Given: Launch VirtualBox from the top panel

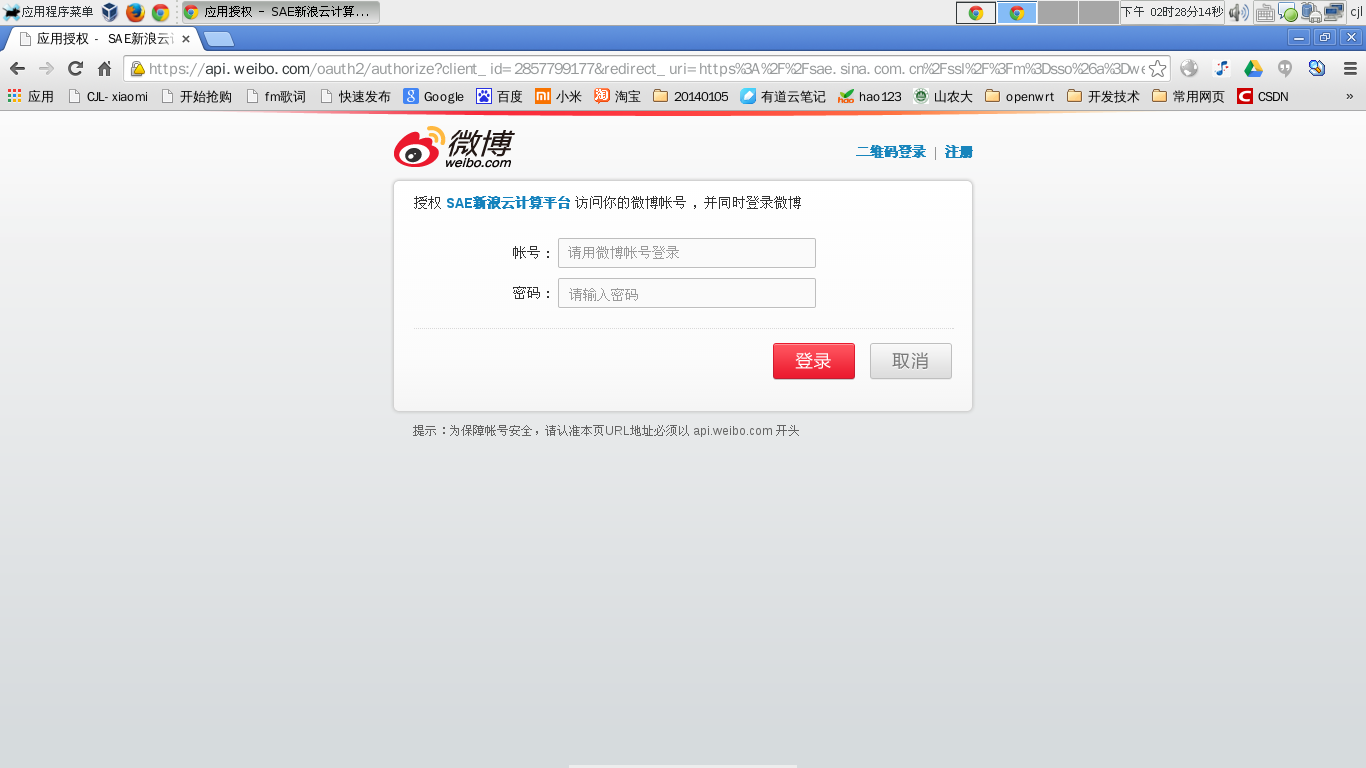Looking at the screenshot, I should tap(110, 12).
